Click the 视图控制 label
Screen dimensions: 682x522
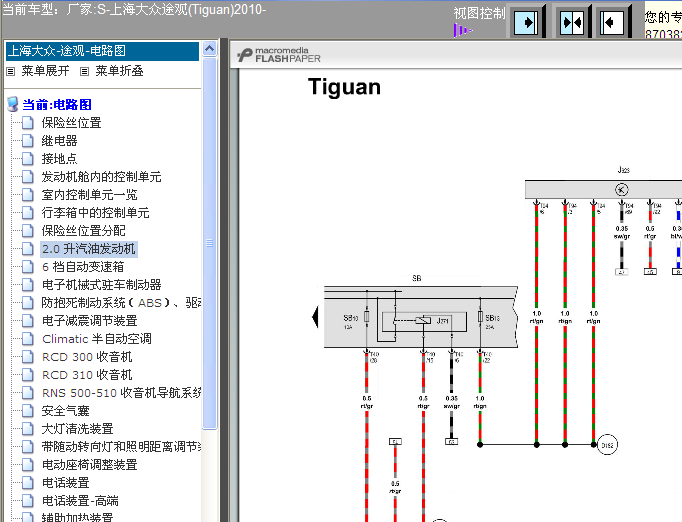[x=479, y=13]
